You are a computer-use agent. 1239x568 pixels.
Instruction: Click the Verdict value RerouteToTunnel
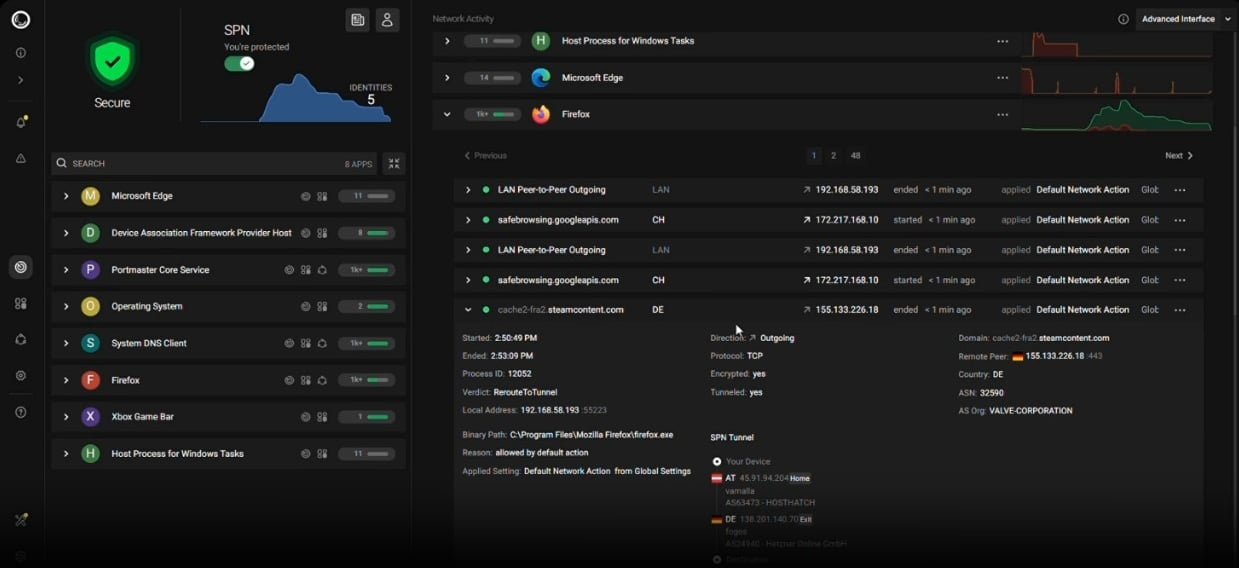(526, 392)
